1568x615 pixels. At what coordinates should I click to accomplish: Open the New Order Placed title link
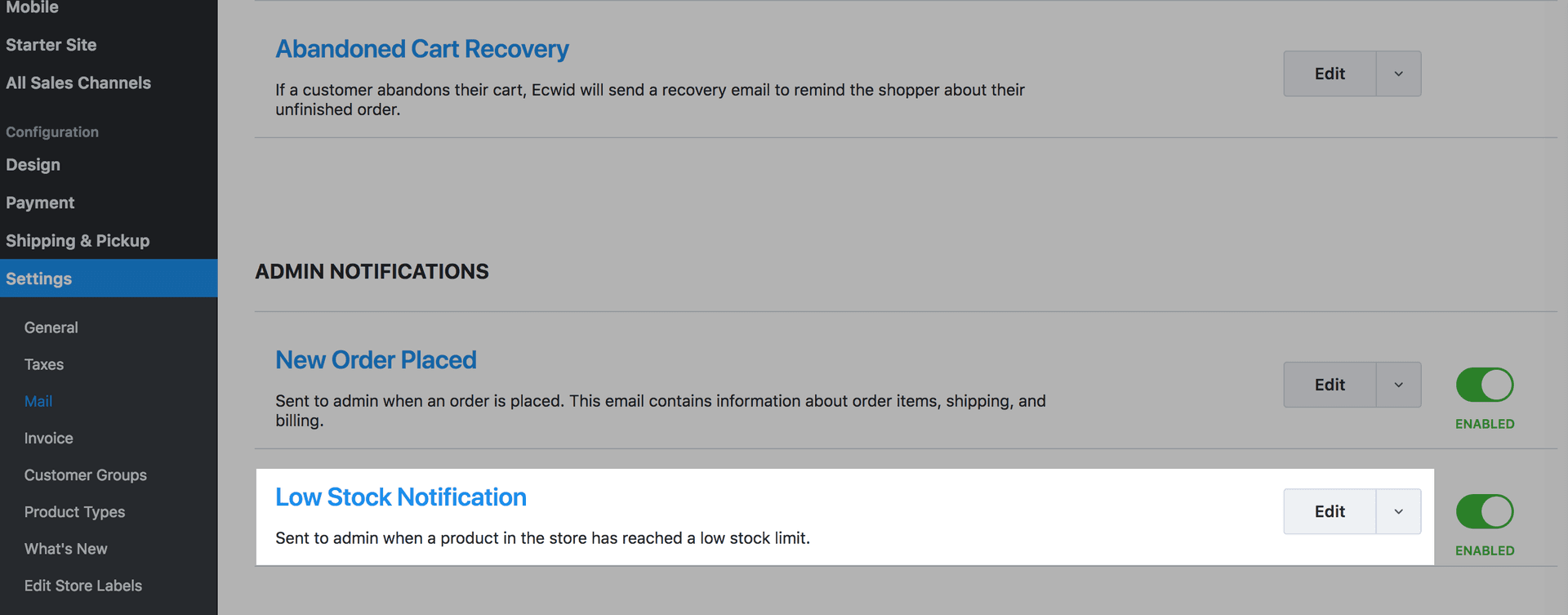click(376, 360)
